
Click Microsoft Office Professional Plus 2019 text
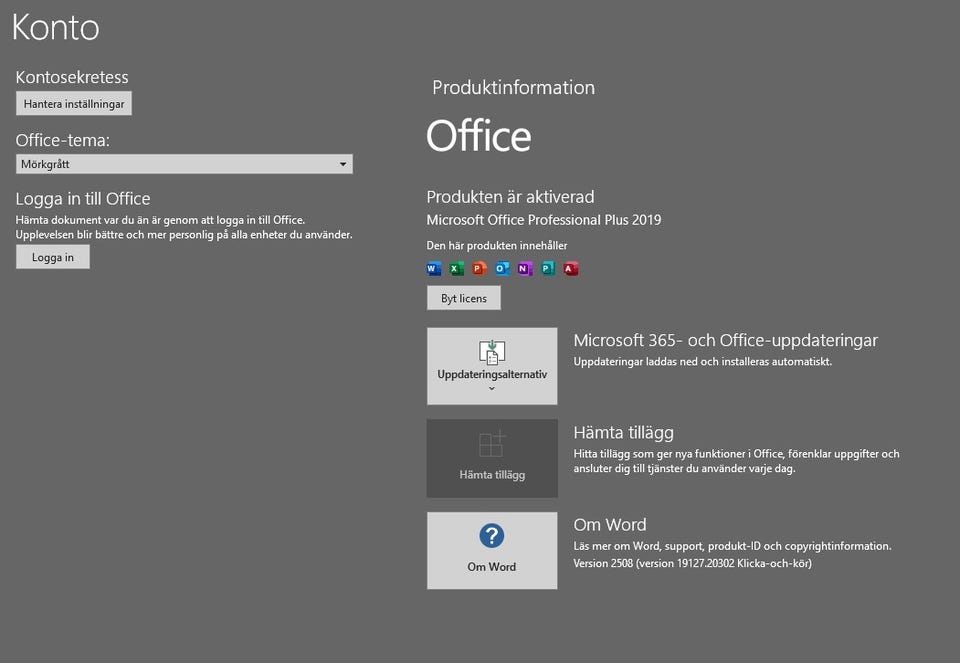pyautogui.click(x=544, y=220)
